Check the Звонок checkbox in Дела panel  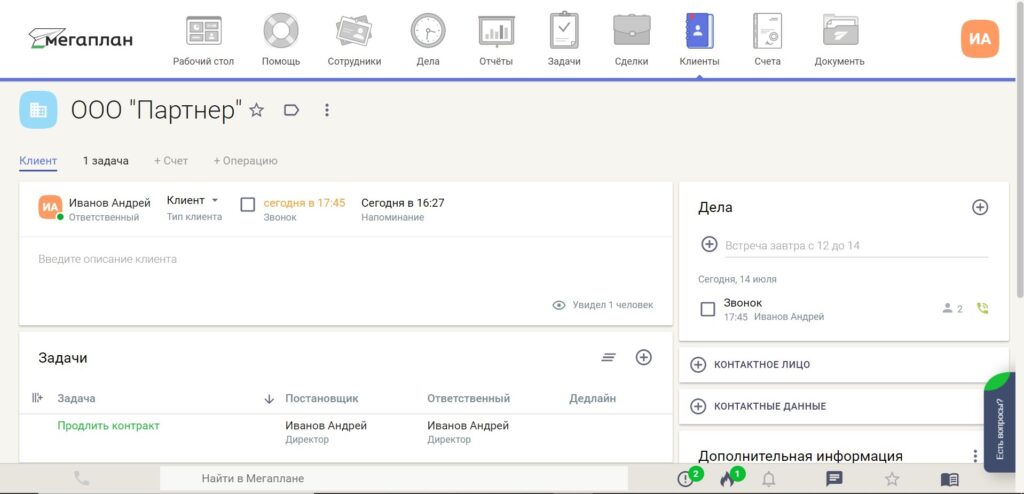(708, 309)
